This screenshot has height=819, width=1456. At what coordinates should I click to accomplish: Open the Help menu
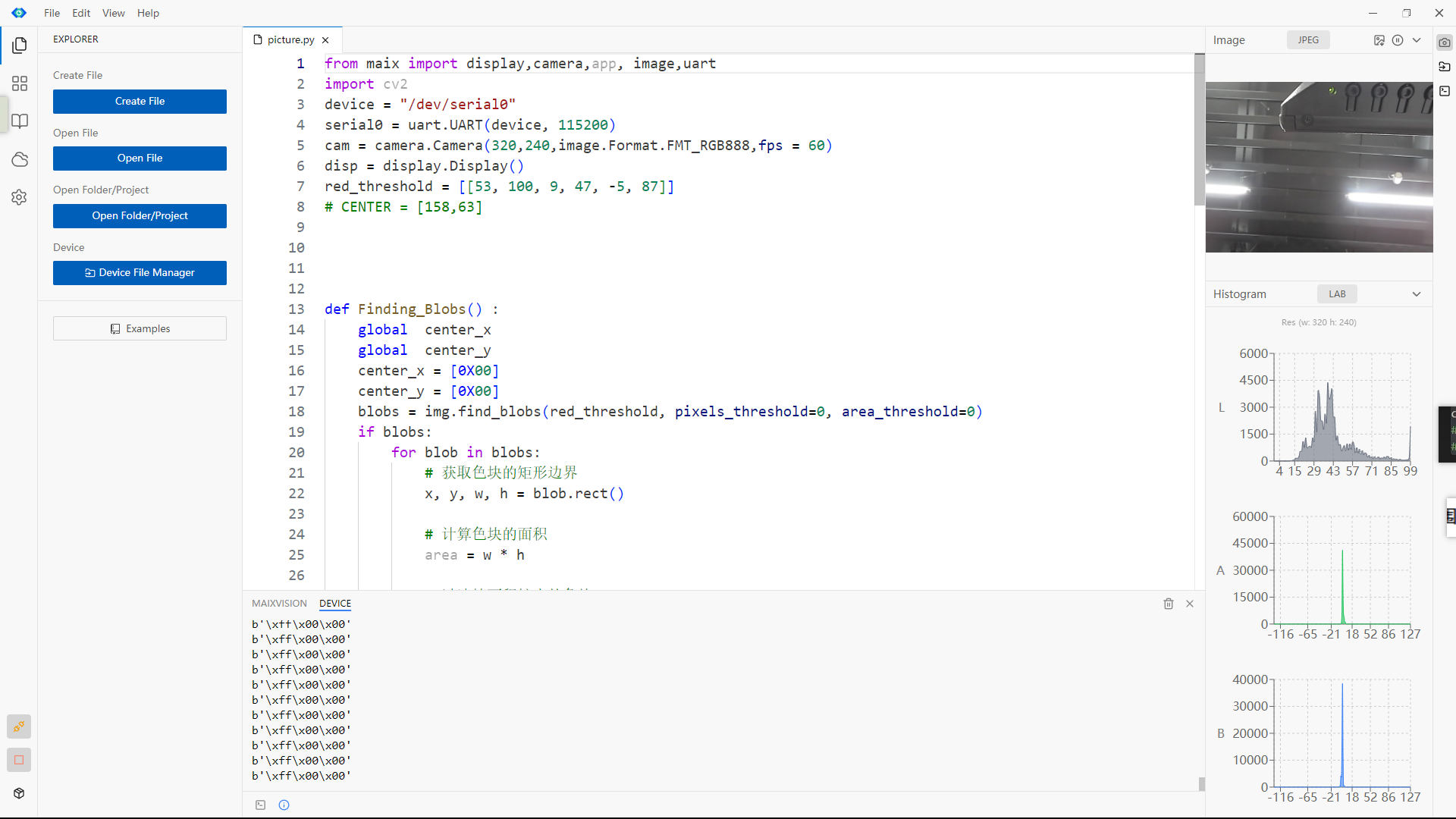[x=148, y=13]
